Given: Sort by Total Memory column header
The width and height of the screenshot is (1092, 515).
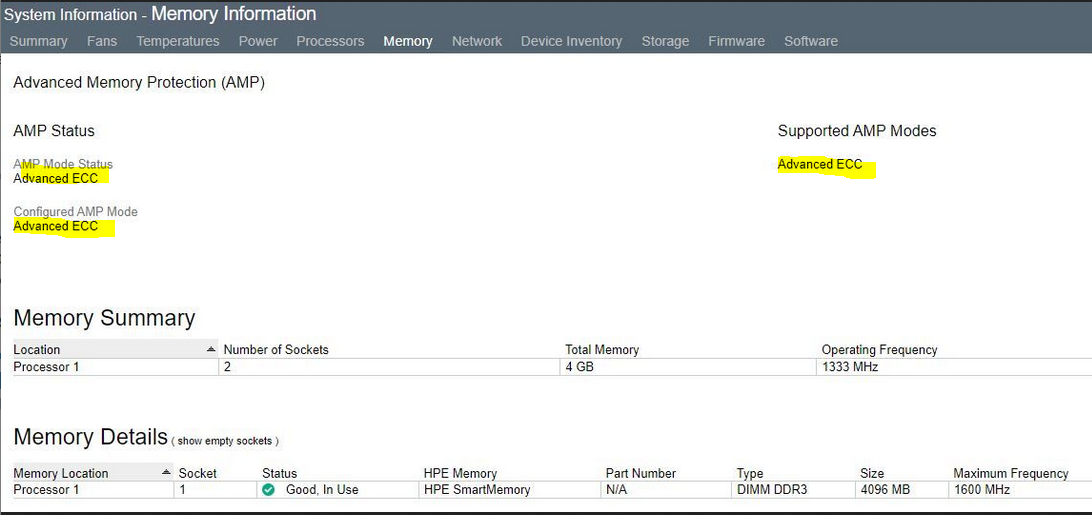Looking at the screenshot, I should [x=602, y=350].
